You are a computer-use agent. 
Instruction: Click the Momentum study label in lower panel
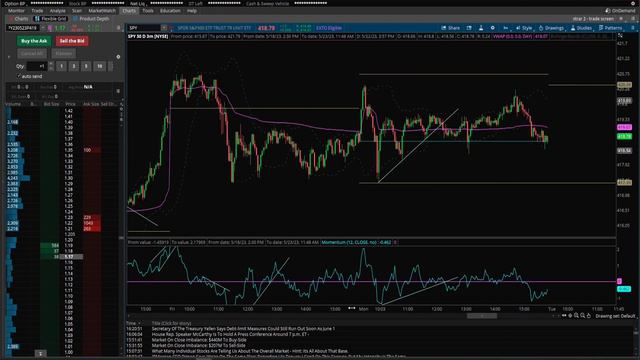click(x=356, y=242)
